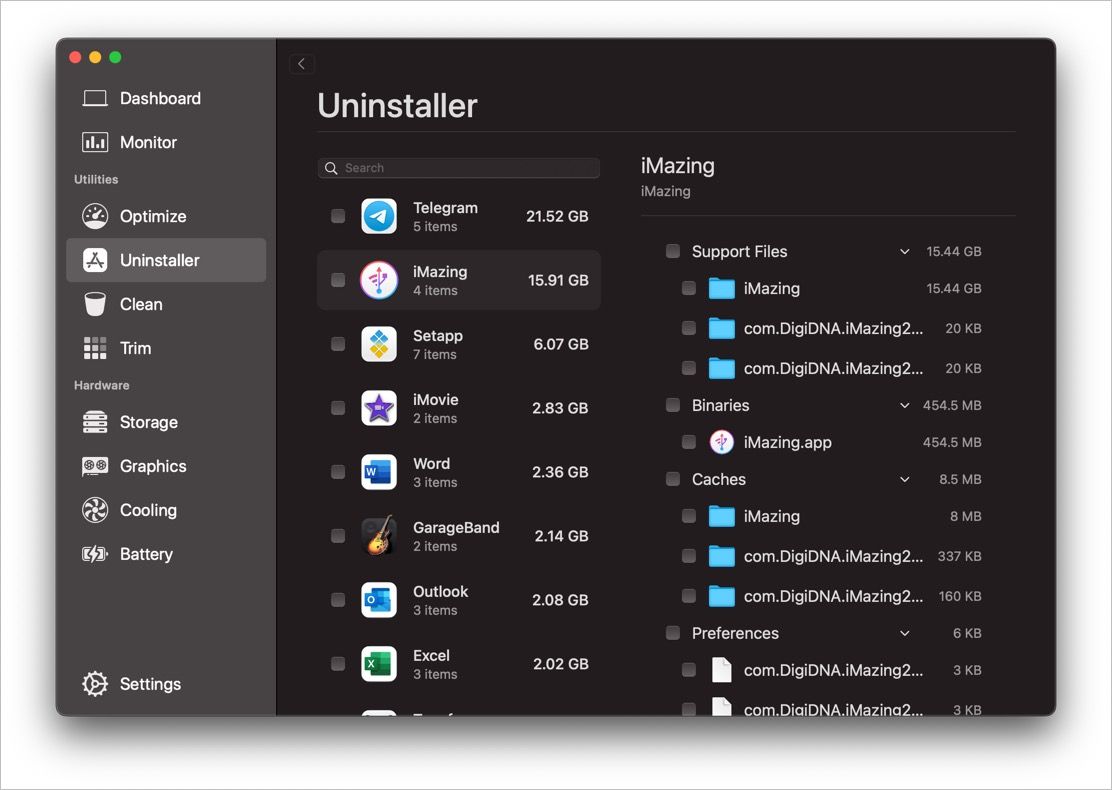The image size is (1112, 790).
Task: Collapse the Support Files chevron
Action: [904, 252]
